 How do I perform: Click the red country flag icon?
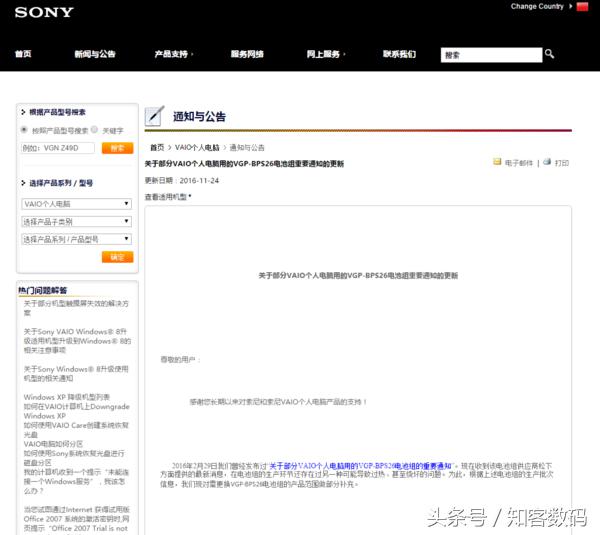coord(582,7)
